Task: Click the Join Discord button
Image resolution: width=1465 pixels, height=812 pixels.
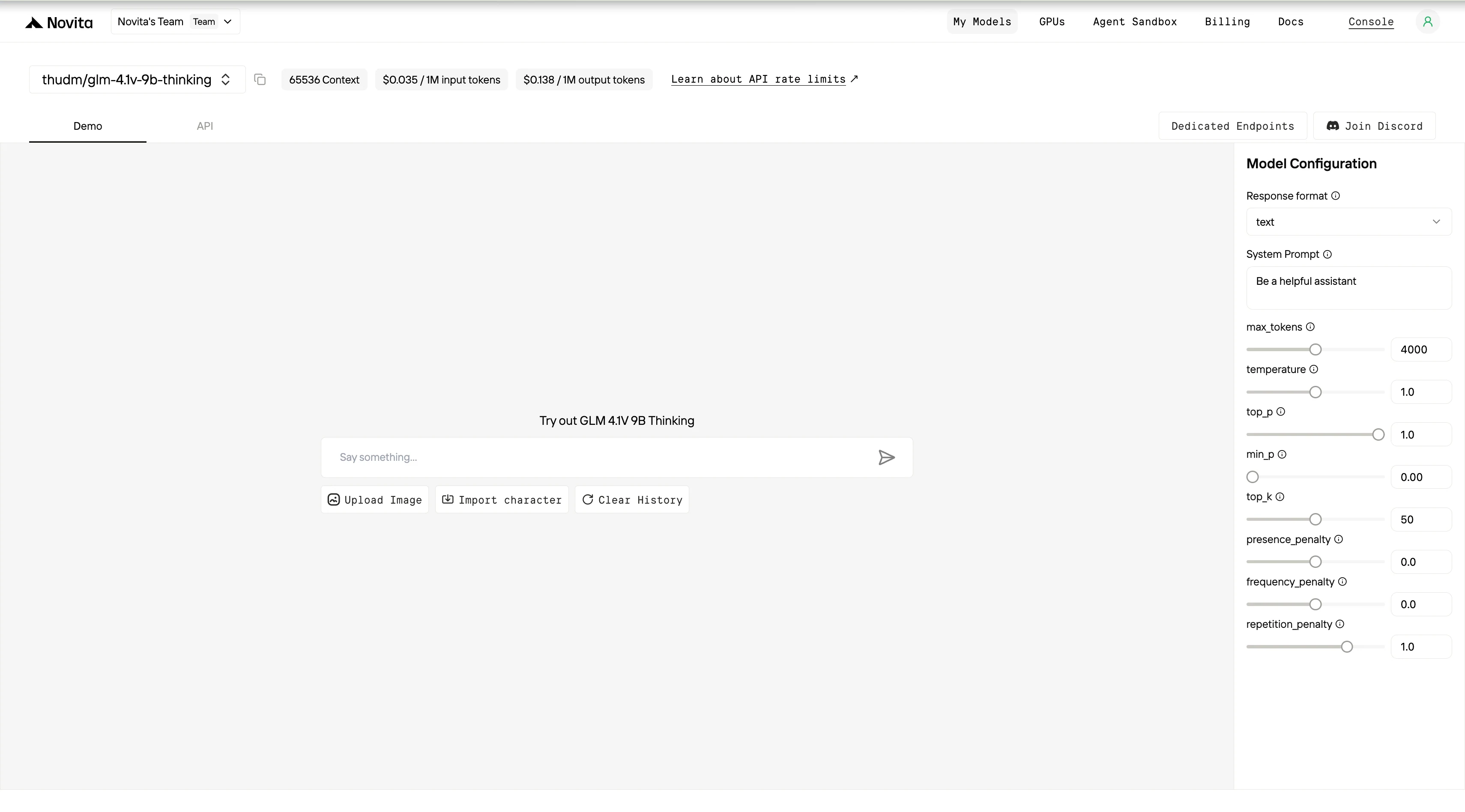Action: (x=1374, y=126)
